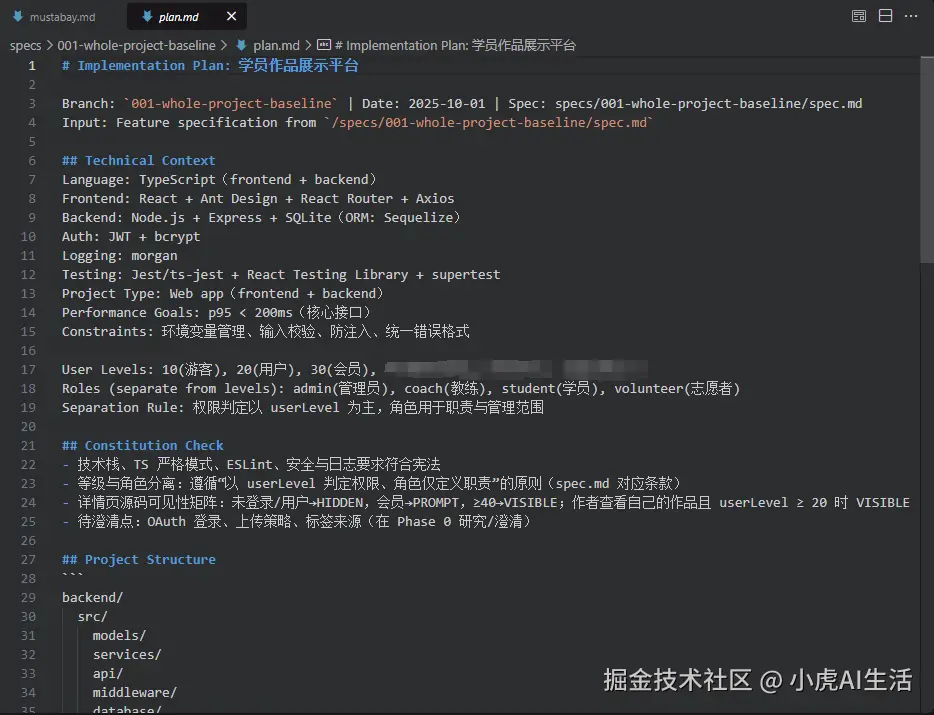
Task: Click line number 1 in the gutter
Action: [x=32, y=66]
